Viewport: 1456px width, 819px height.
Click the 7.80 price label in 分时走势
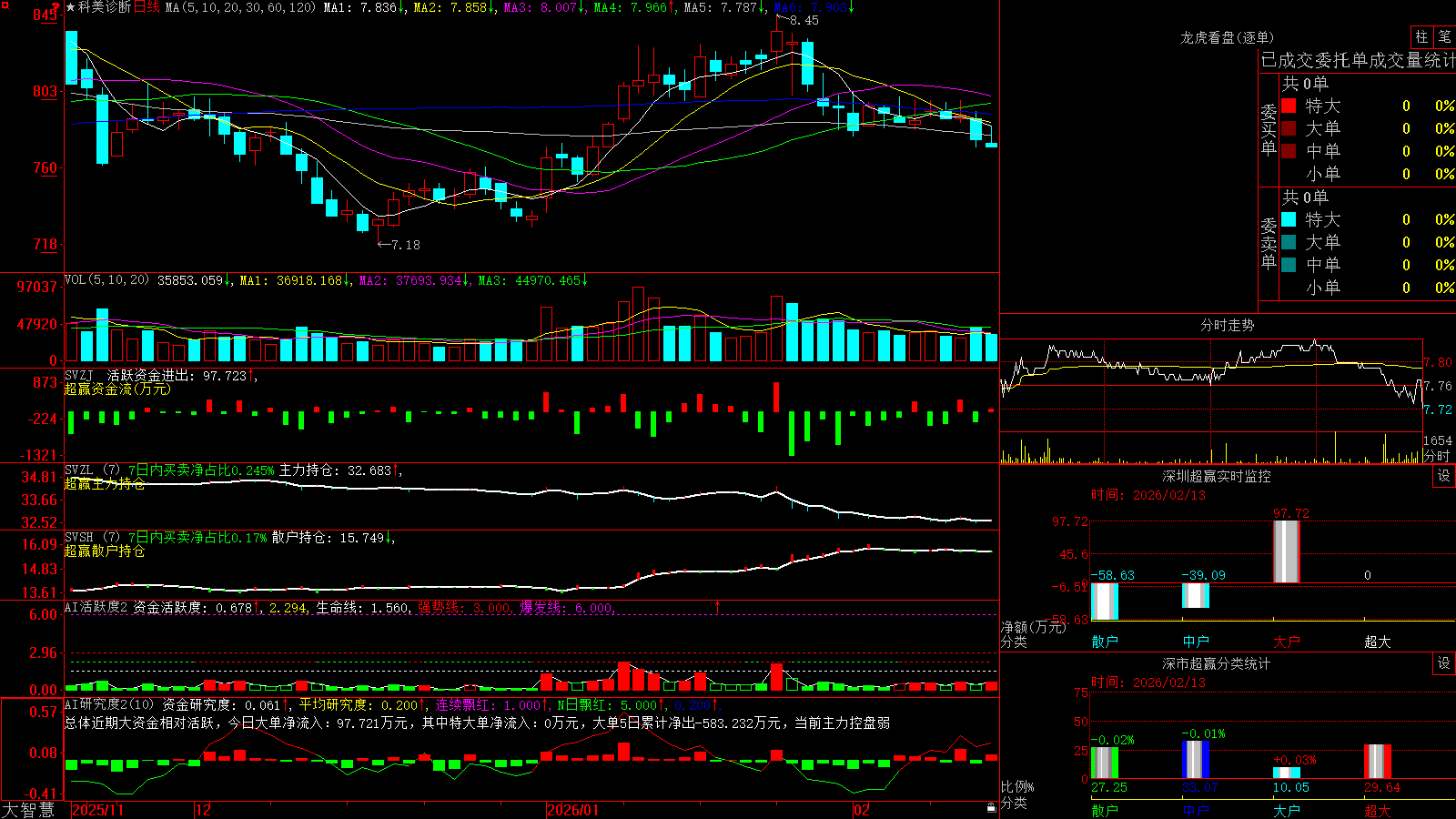[x=1439, y=362]
